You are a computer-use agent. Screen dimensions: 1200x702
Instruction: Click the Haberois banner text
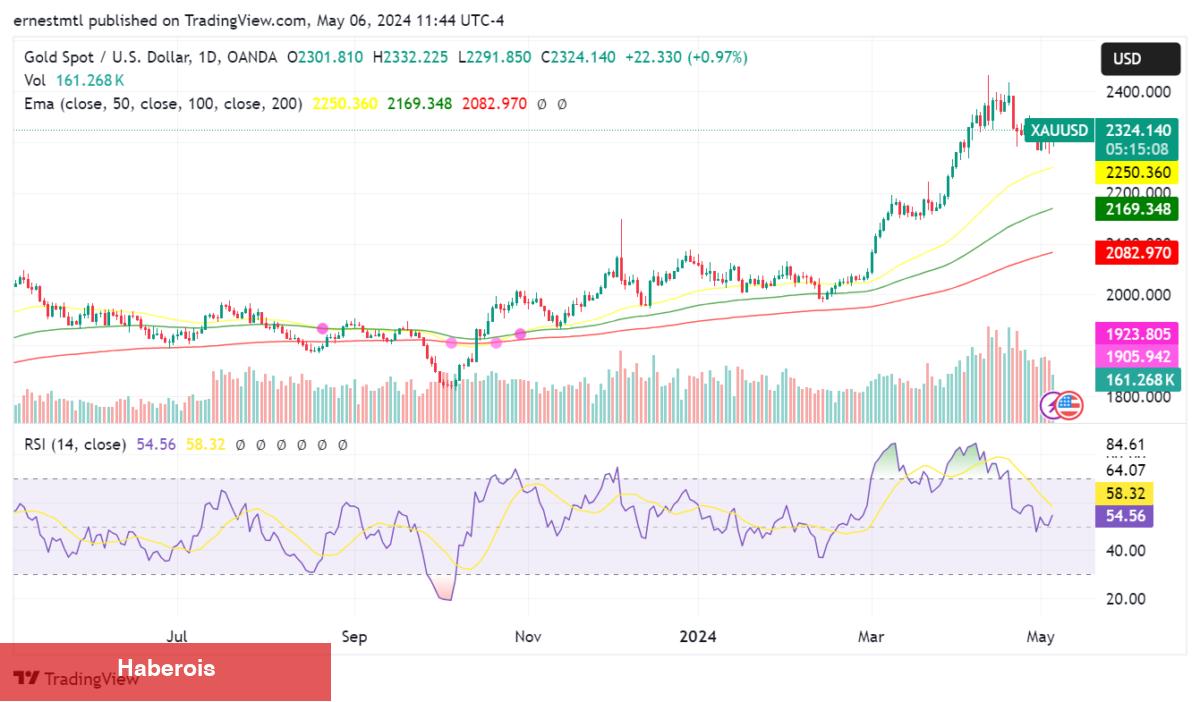point(166,668)
